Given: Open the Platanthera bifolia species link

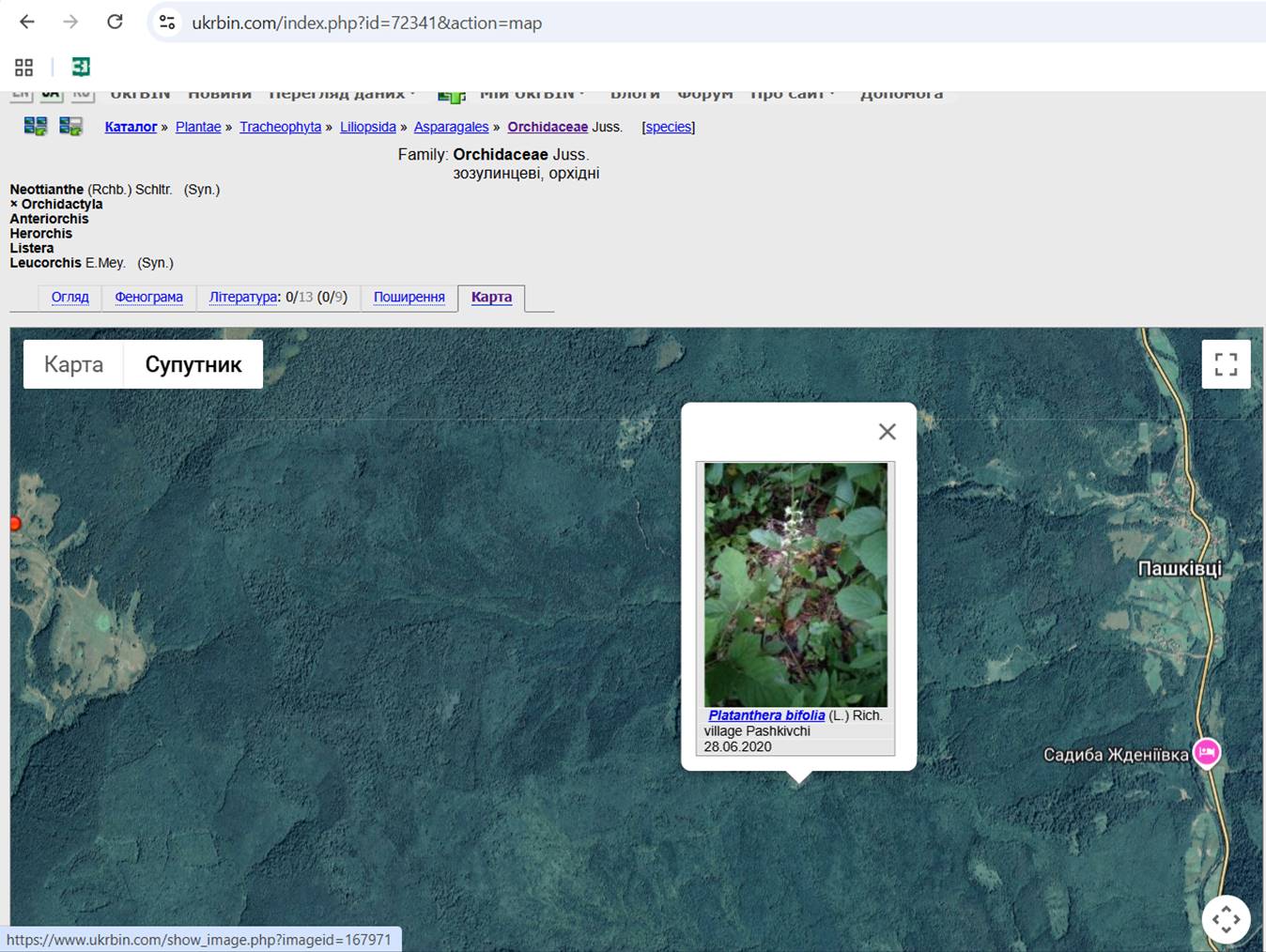Looking at the screenshot, I should pyautogui.click(x=766, y=715).
